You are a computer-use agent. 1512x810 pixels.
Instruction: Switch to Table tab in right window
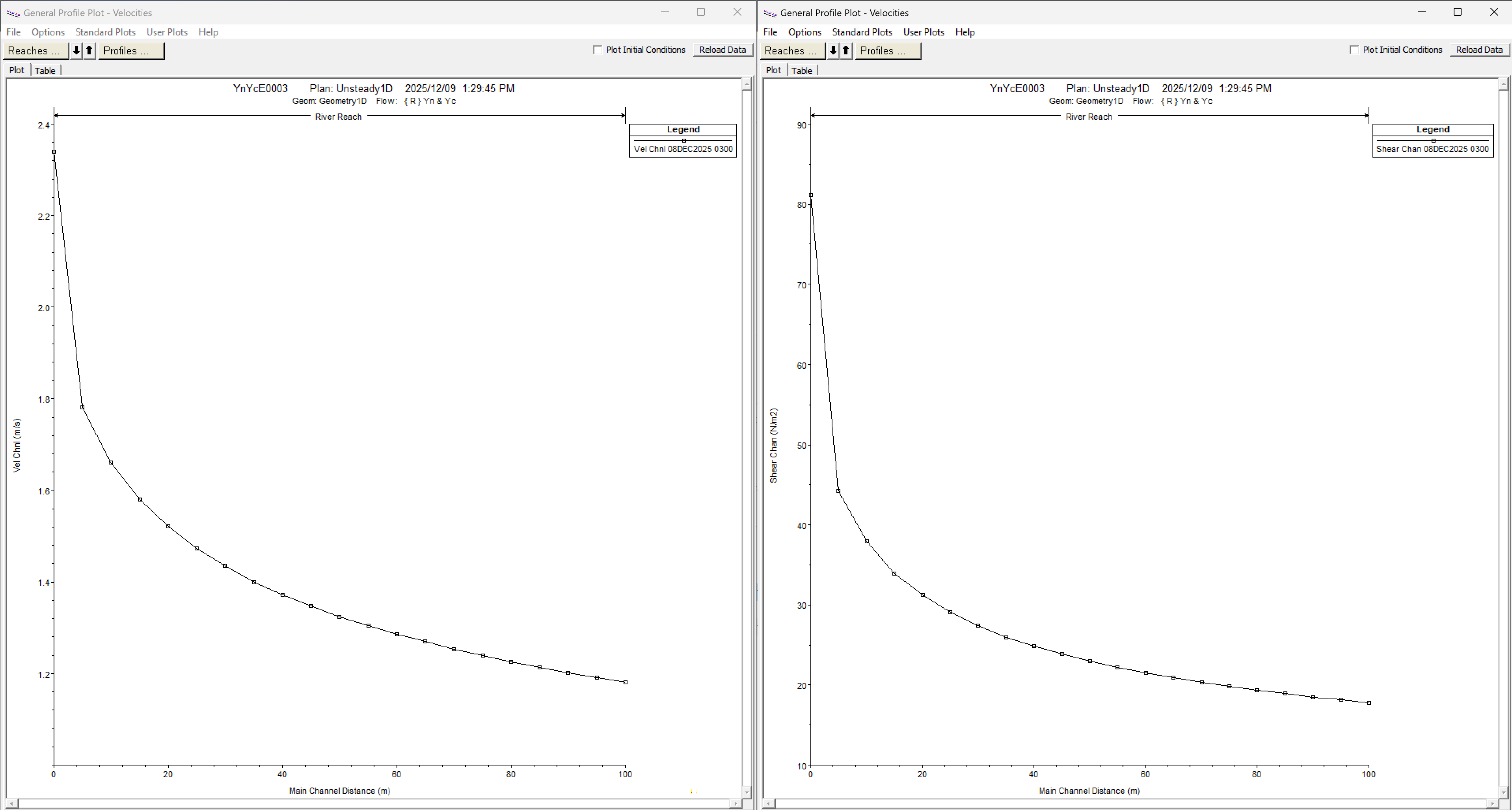point(802,71)
